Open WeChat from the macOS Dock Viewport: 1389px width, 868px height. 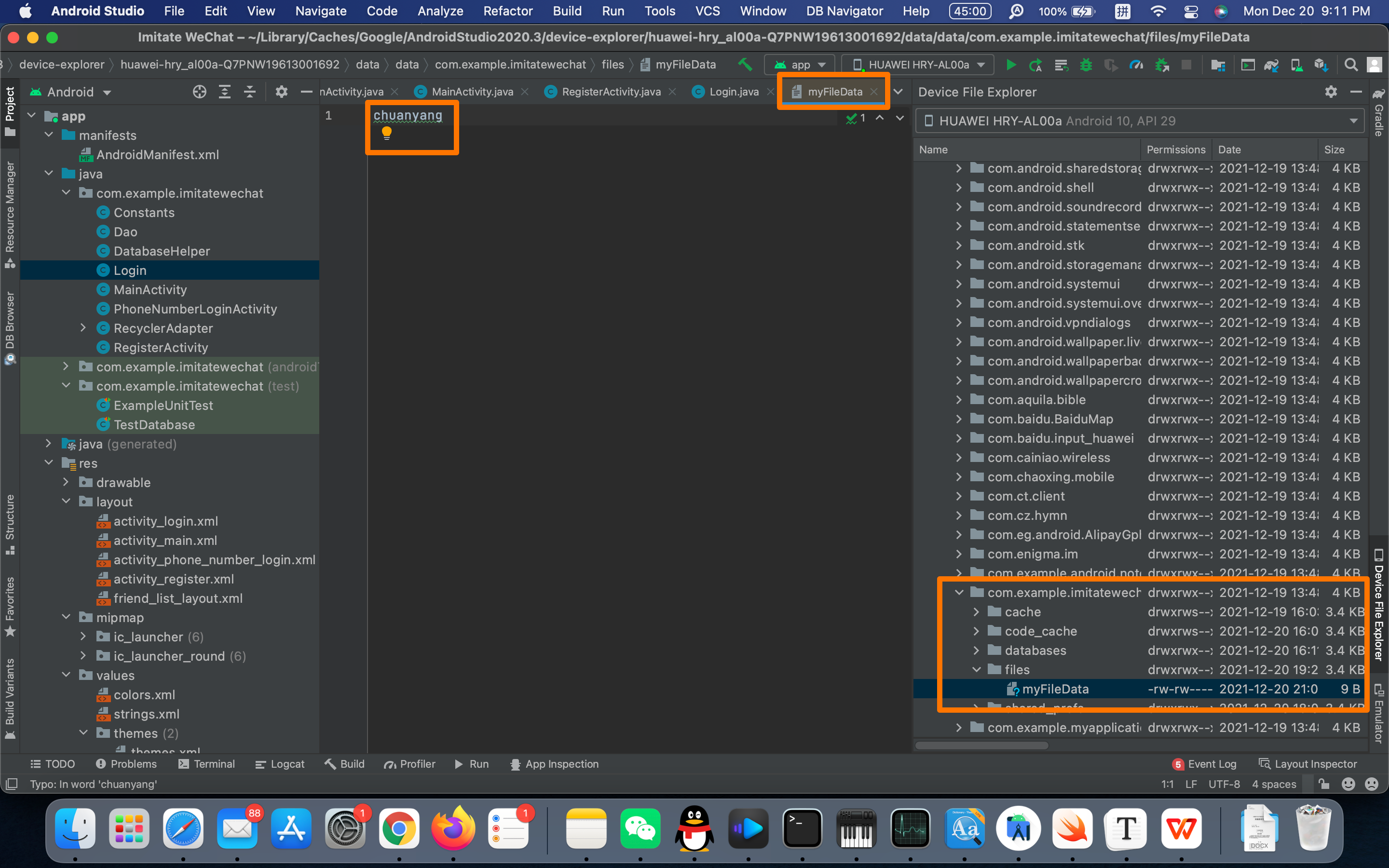pyautogui.click(x=640, y=828)
